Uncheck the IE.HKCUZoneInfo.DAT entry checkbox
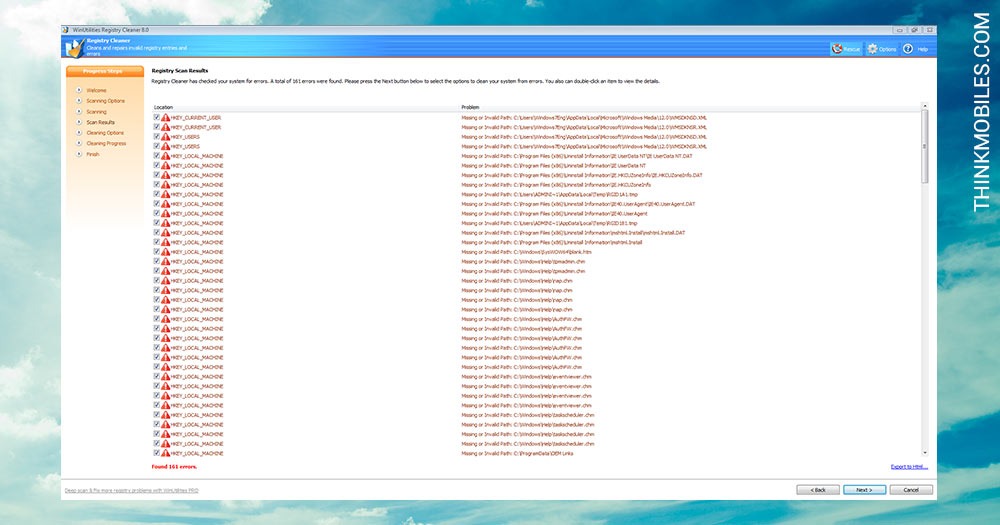The width and height of the screenshot is (1000, 525). 157,175
